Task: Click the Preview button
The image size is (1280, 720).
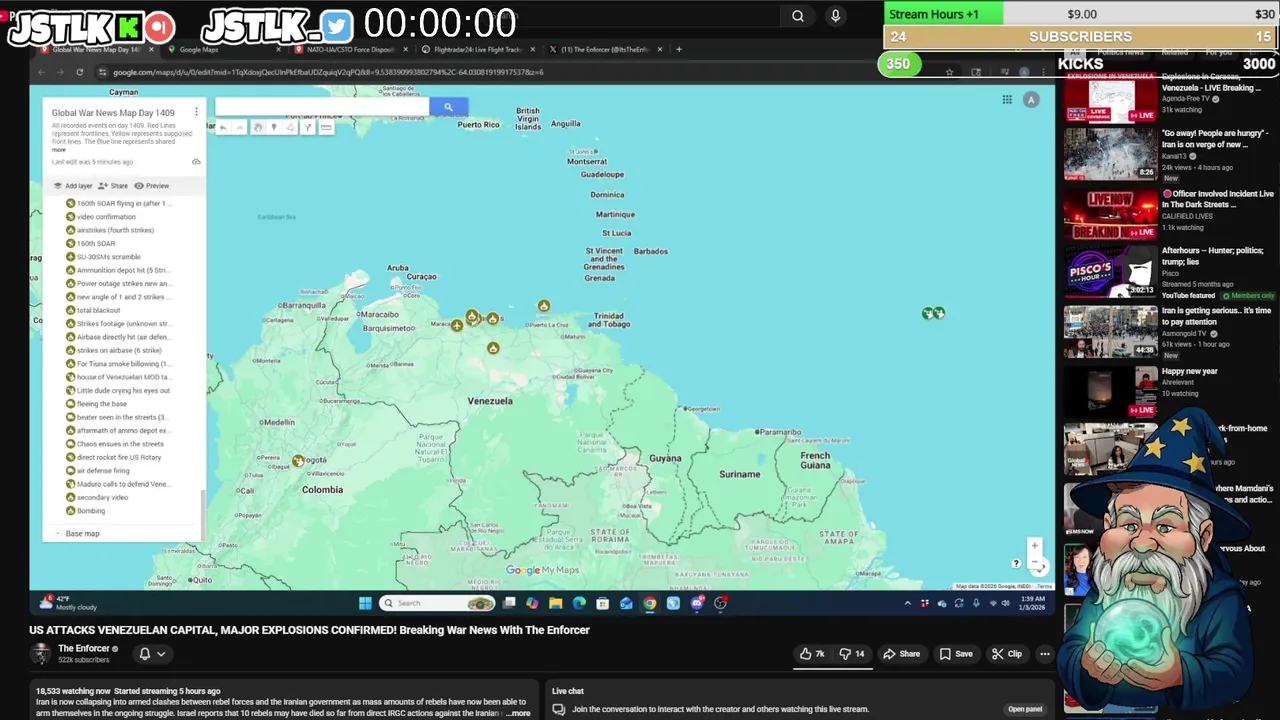Action: point(152,186)
